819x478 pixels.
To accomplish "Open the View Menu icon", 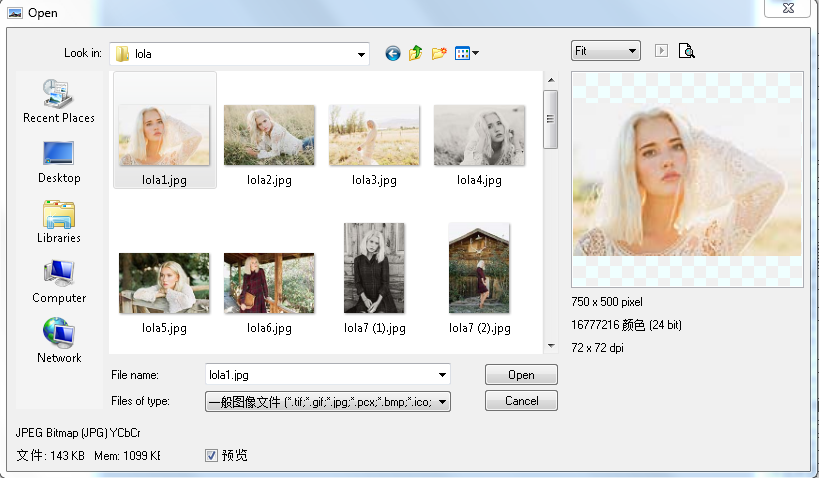I will click(466, 53).
